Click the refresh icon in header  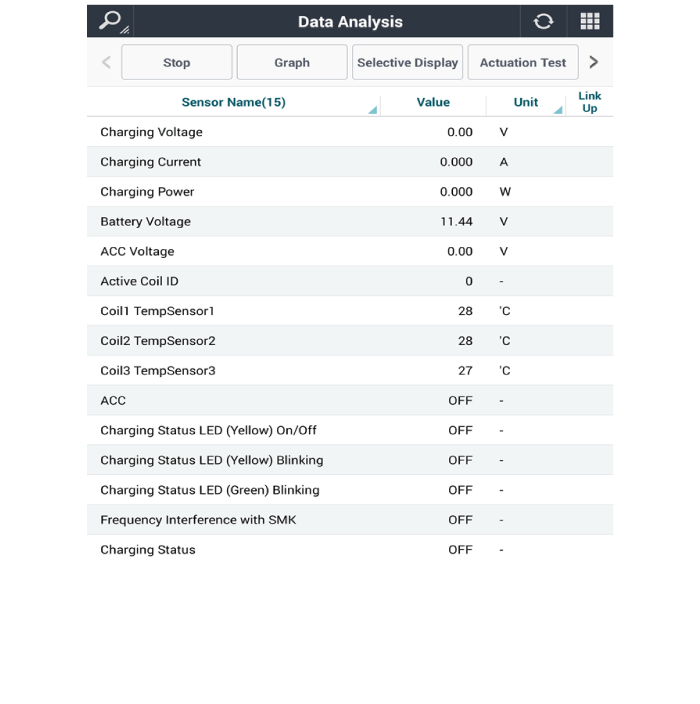point(543,21)
